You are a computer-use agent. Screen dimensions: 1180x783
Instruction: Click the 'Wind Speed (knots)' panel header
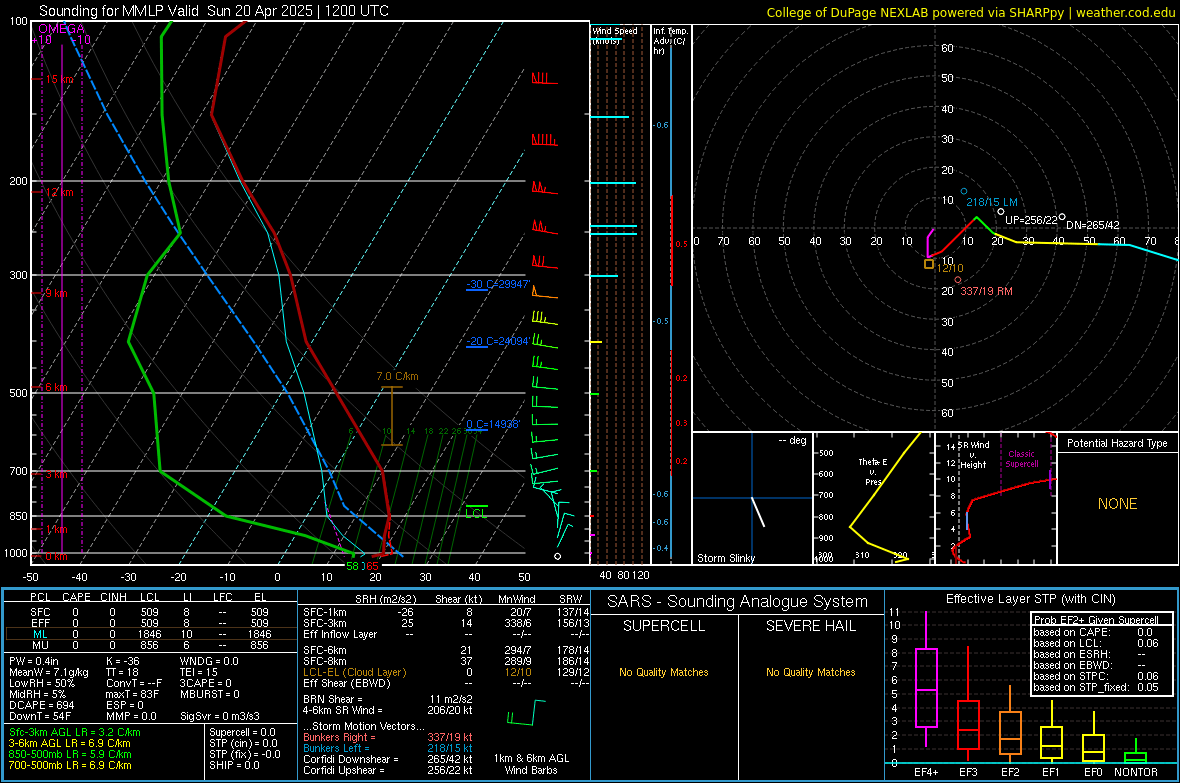click(x=615, y=35)
